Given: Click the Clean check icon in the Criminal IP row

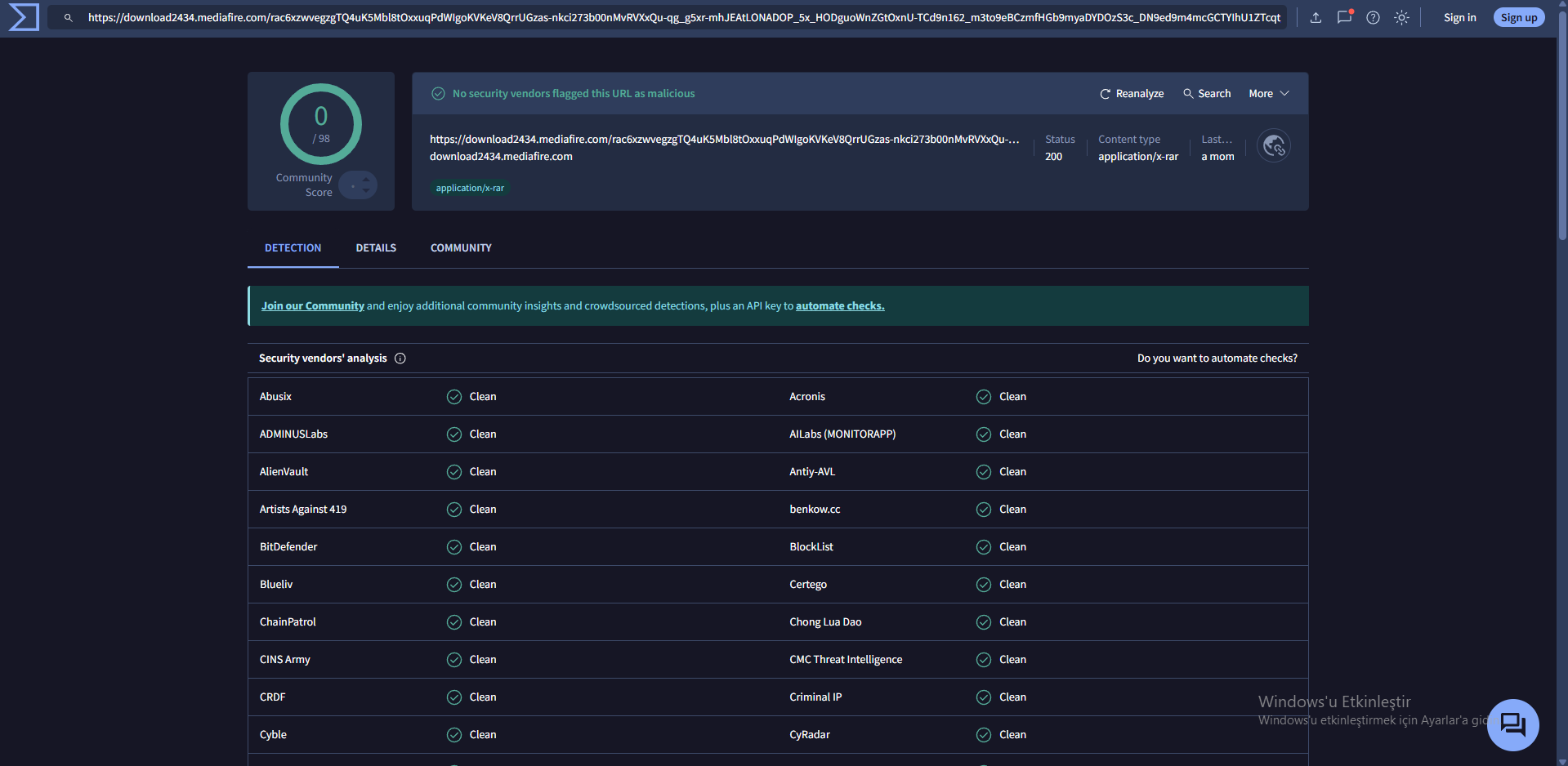Looking at the screenshot, I should 984,697.
